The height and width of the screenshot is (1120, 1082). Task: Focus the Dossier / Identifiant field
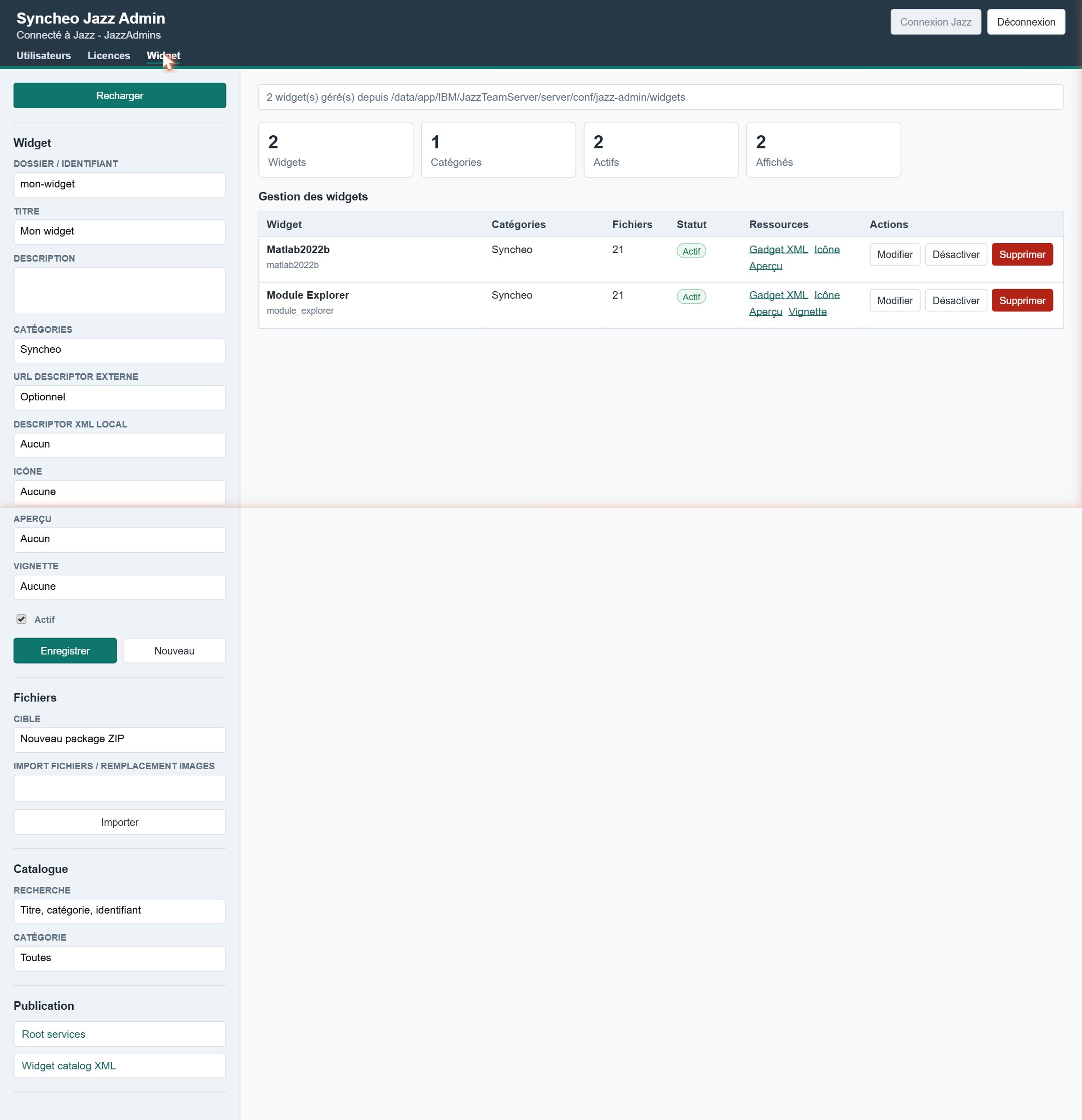tap(119, 184)
